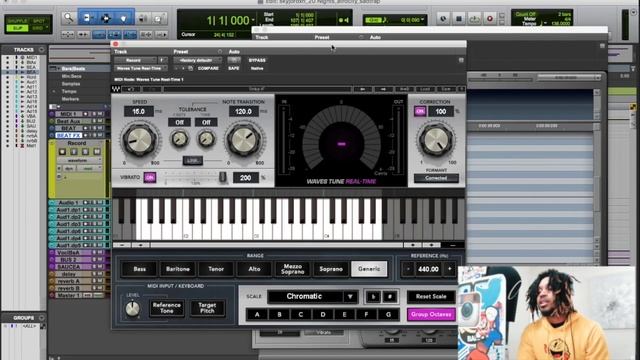Viewport: 640px width, 360px height.
Task: Click the next preset arrow in Waves toolbar
Action: pyautogui.click(x=383, y=89)
